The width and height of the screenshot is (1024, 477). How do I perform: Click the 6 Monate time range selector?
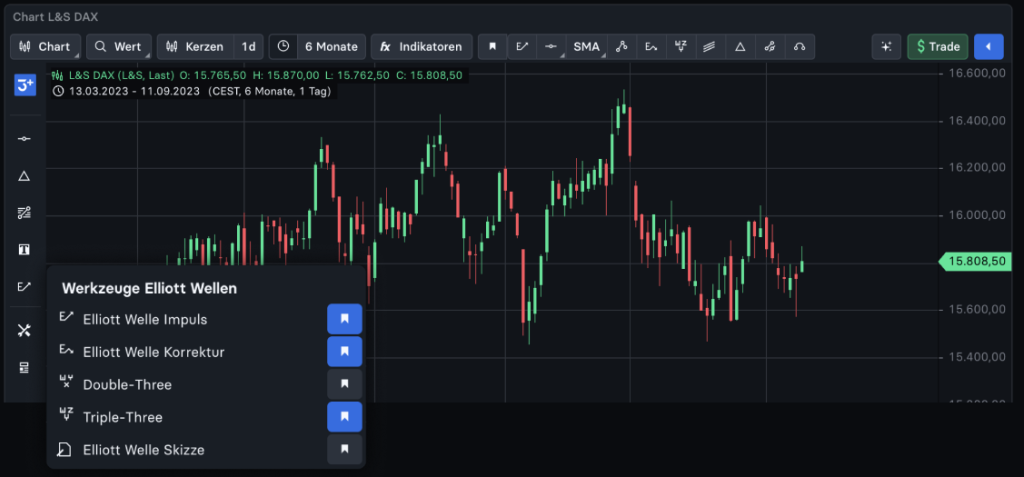point(330,47)
